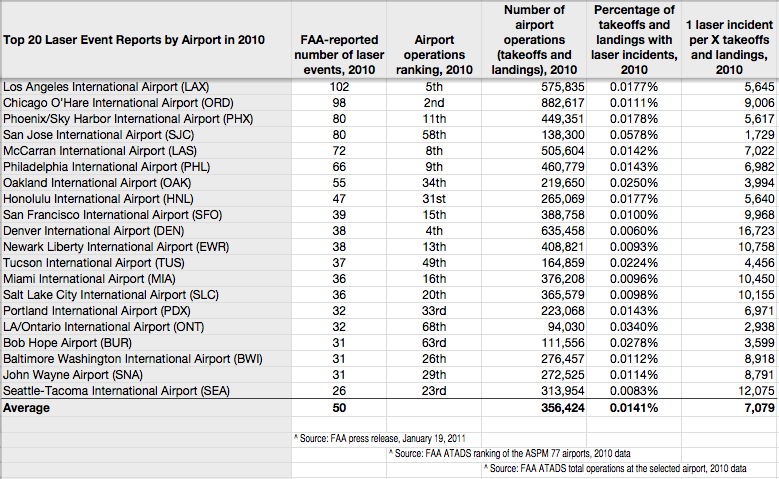
Task: Select the 0.0578% cell for San Jose
Action: [634, 135]
